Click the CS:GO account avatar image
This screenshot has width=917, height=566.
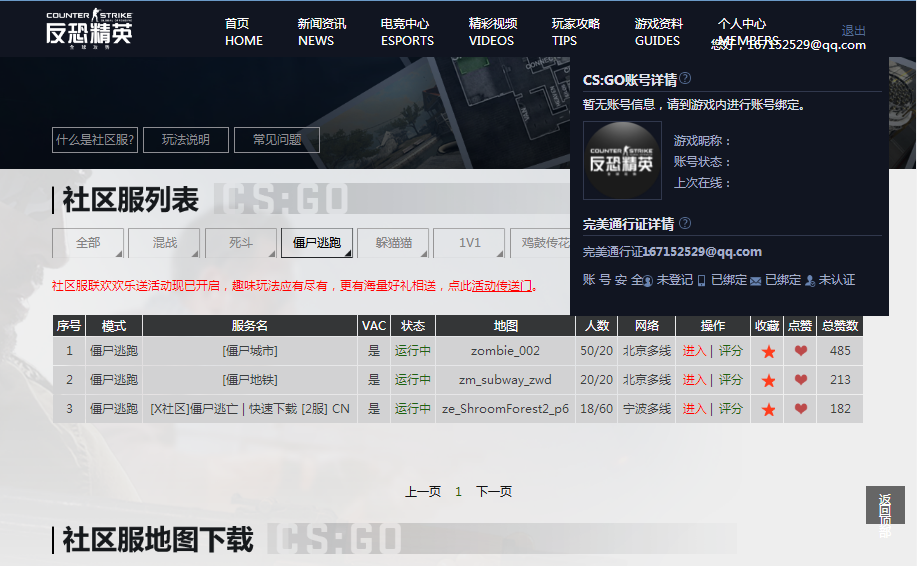tap(622, 160)
